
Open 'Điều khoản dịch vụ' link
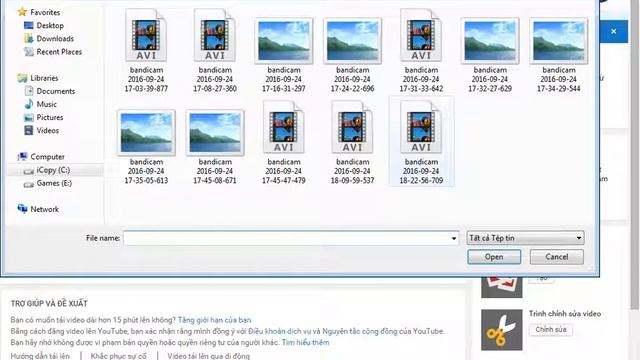280,331
